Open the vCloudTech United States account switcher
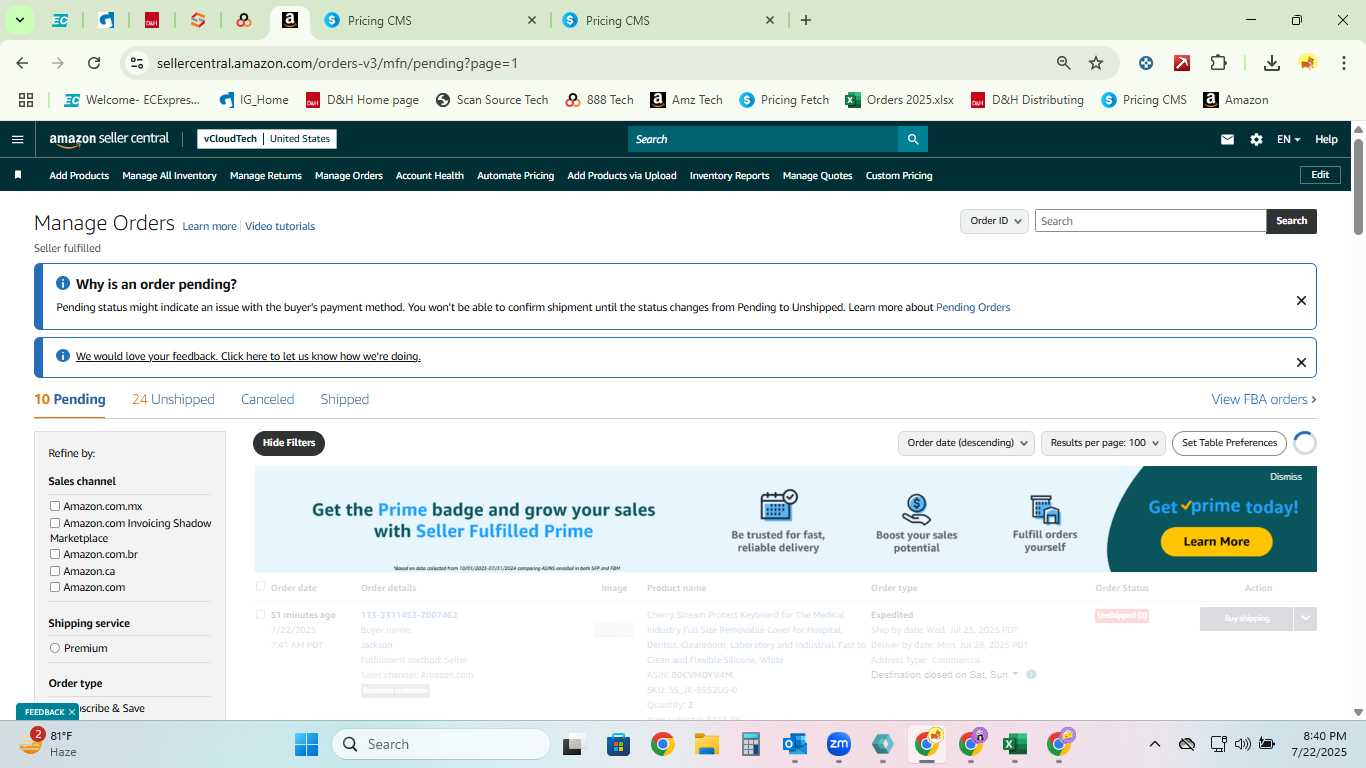The image size is (1366, 768). pyautogui.click(x=267, y=139)
